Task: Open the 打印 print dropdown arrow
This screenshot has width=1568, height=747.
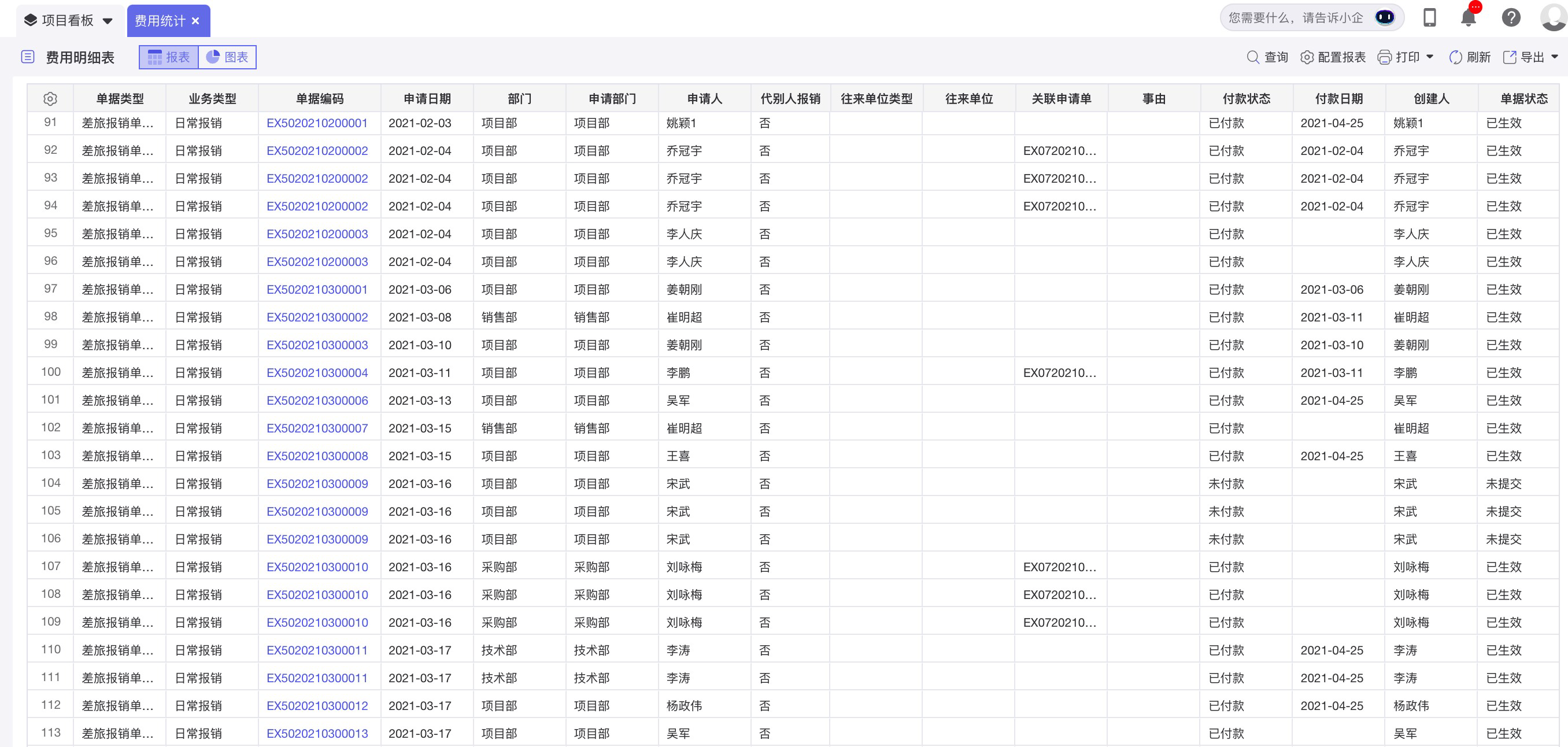Action: pos(1429,57)
